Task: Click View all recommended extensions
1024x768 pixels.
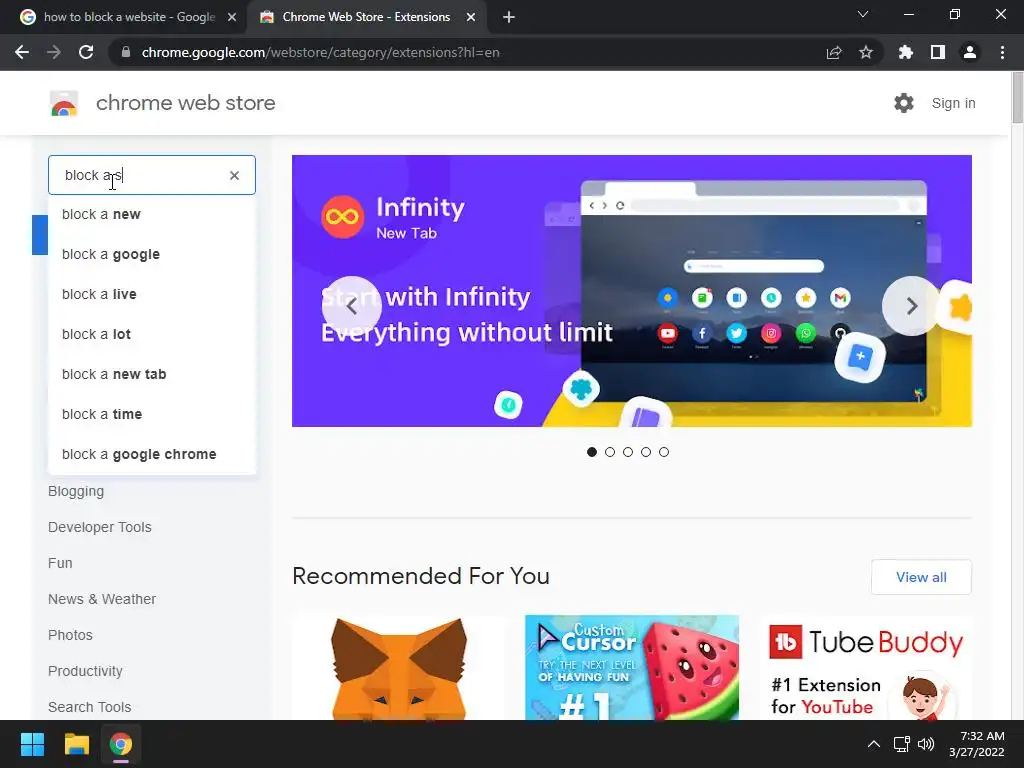Action: pos(921,577)
